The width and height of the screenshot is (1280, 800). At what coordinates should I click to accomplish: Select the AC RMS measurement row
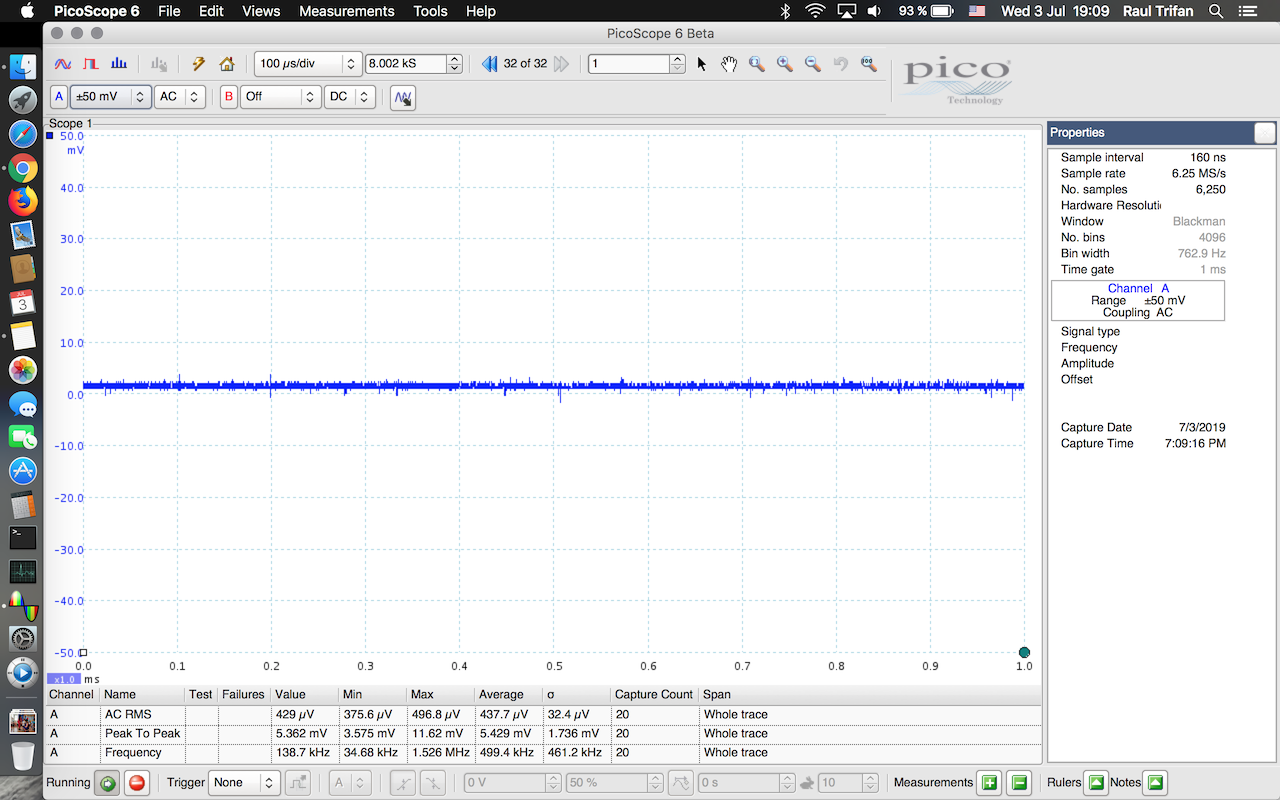[x=544, y=715]
